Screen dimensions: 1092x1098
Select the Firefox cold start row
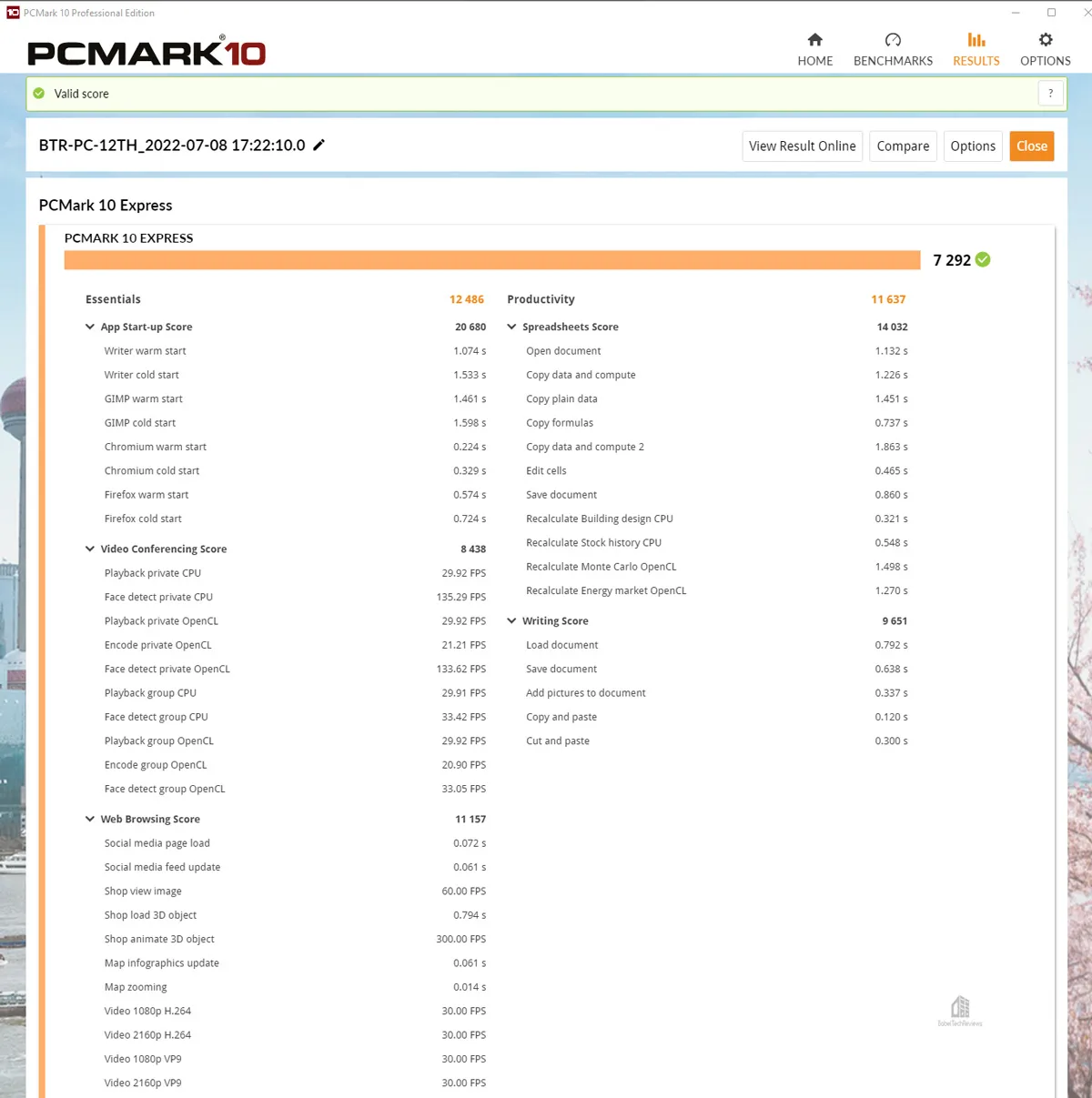[295, 519]
